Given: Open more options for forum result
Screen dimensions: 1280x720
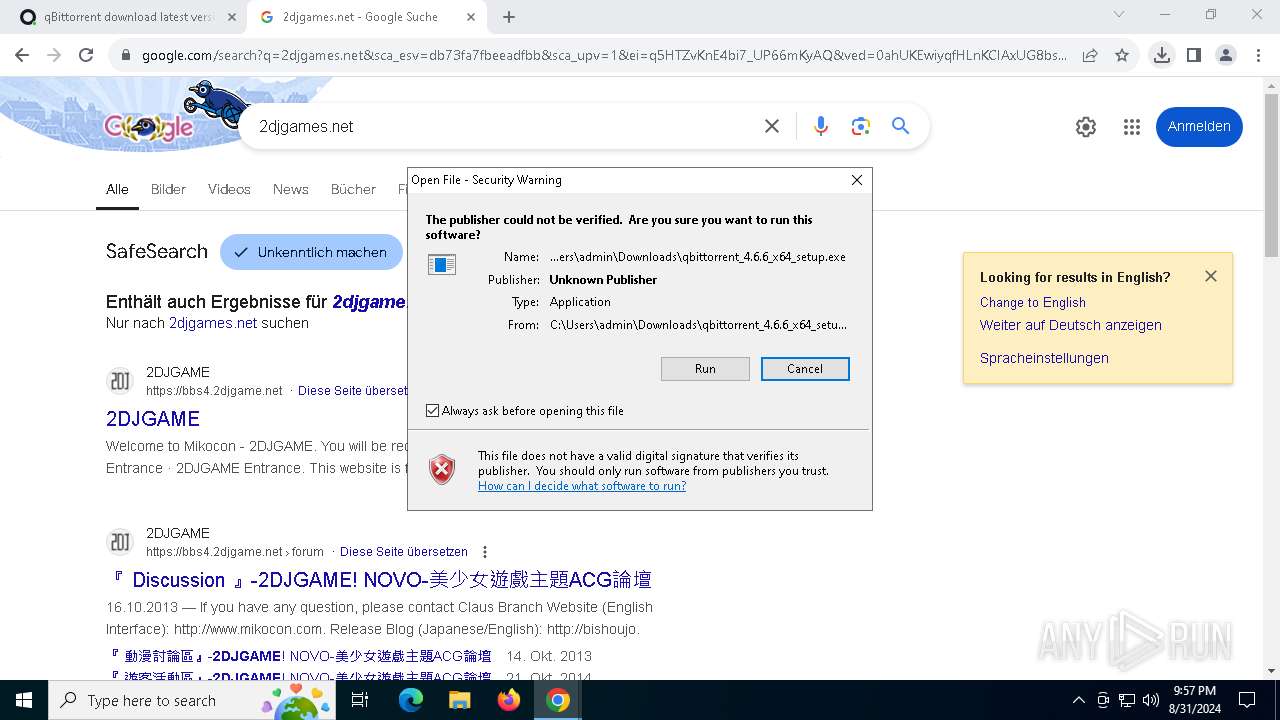Looking at the screenshot, I should (485, 552).
